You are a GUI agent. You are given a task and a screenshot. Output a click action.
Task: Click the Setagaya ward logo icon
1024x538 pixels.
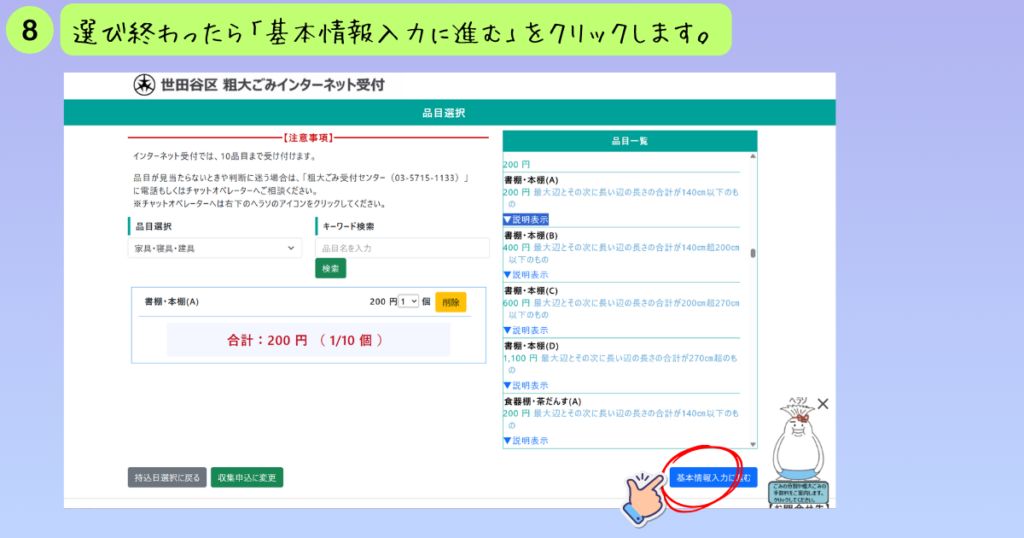click(144, 85)
